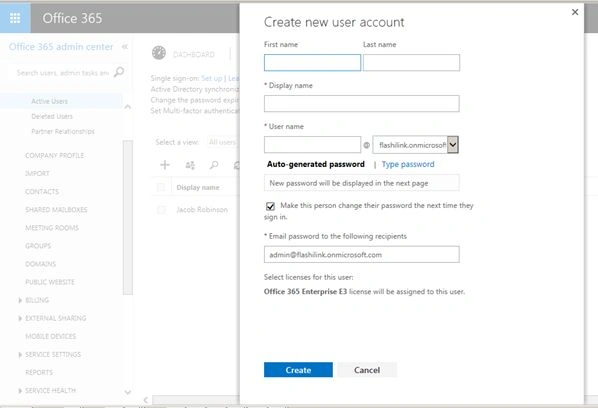
Task: Toggle the change password at next sign-in checkbox
Action: click(x=270, y=206)
